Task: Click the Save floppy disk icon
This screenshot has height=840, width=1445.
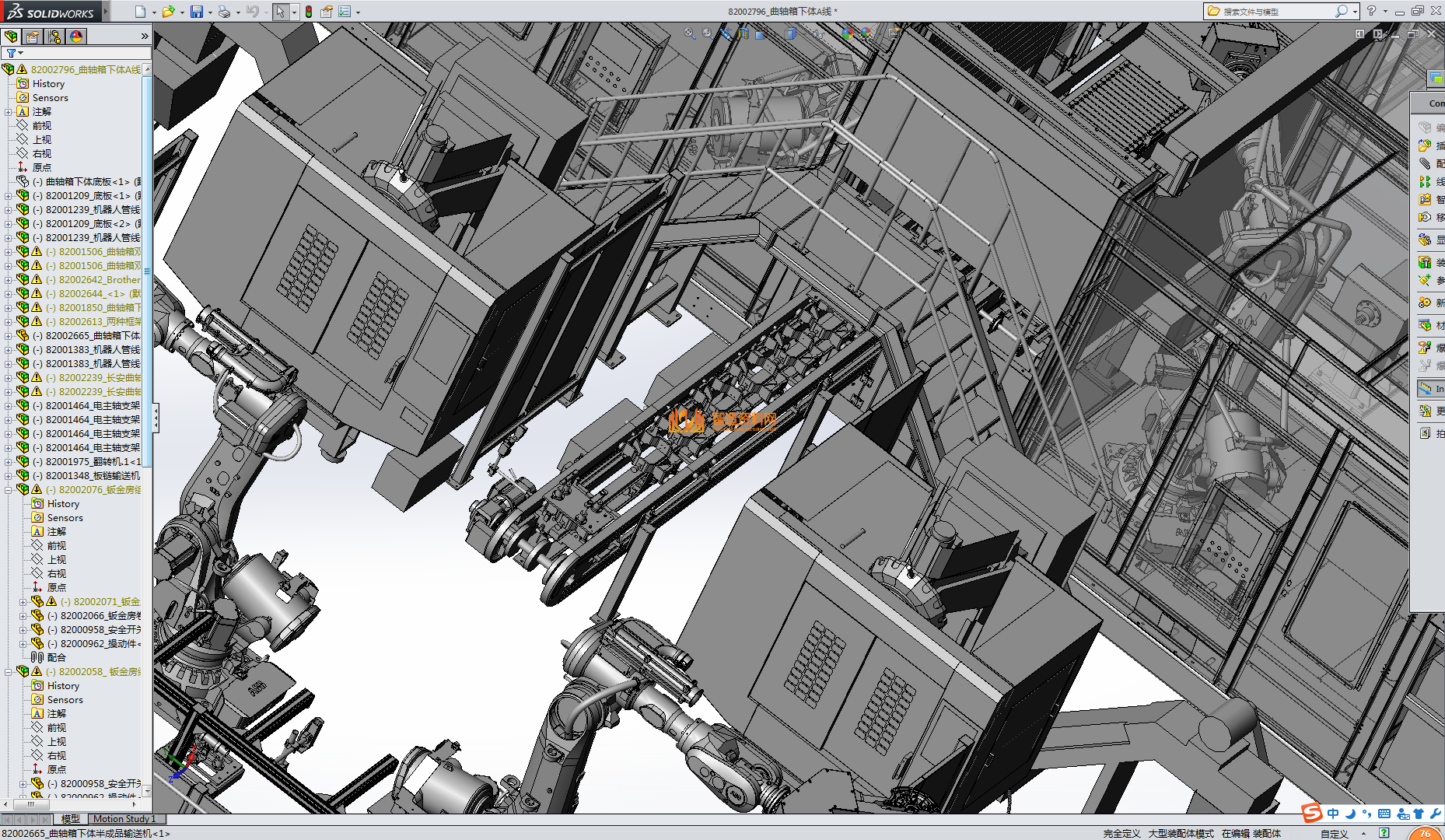Action: click(x=197, y=12)
